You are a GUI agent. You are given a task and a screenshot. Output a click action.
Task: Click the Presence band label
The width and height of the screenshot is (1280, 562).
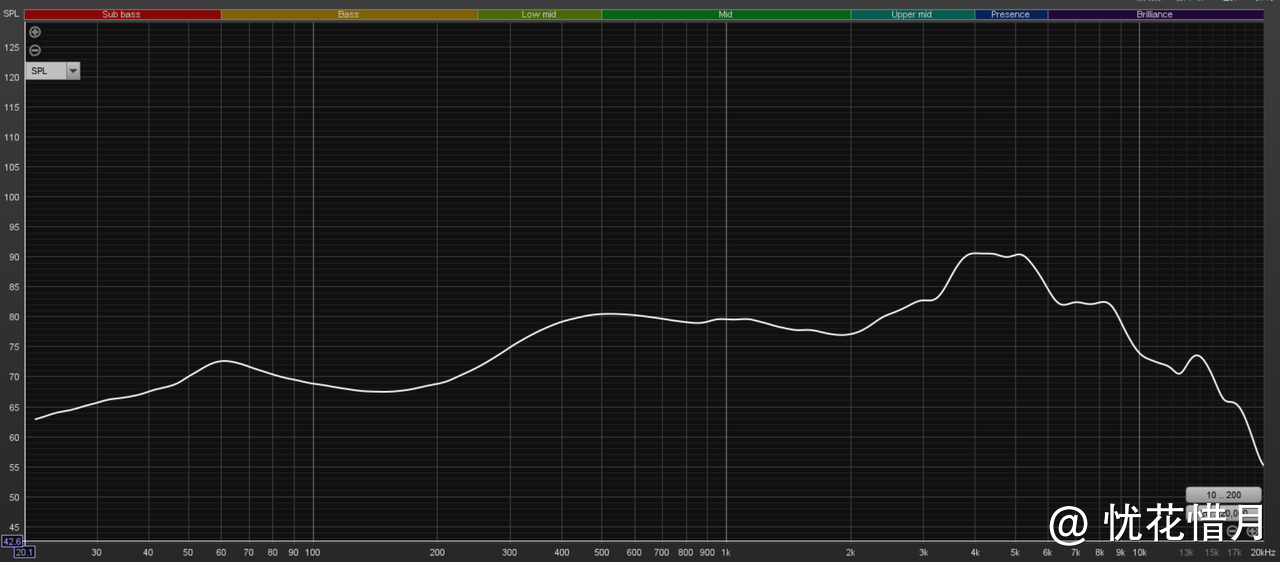1010,15
